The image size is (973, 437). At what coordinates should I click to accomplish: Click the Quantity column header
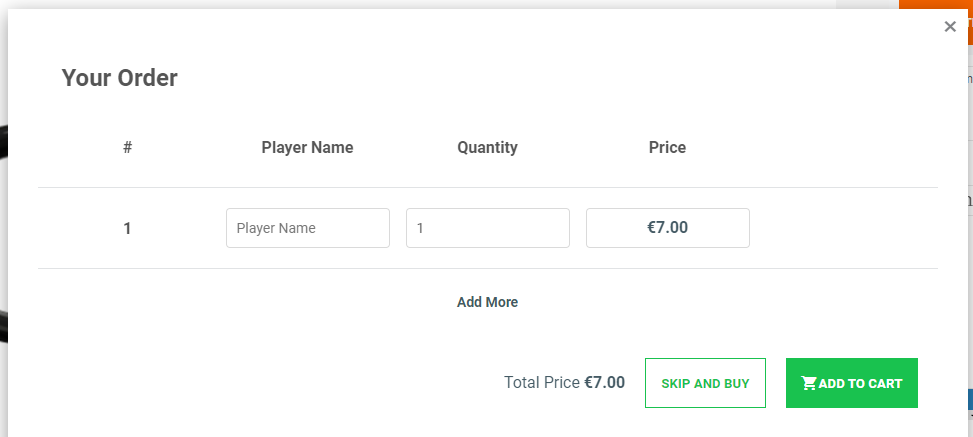[x=487, y=148]
